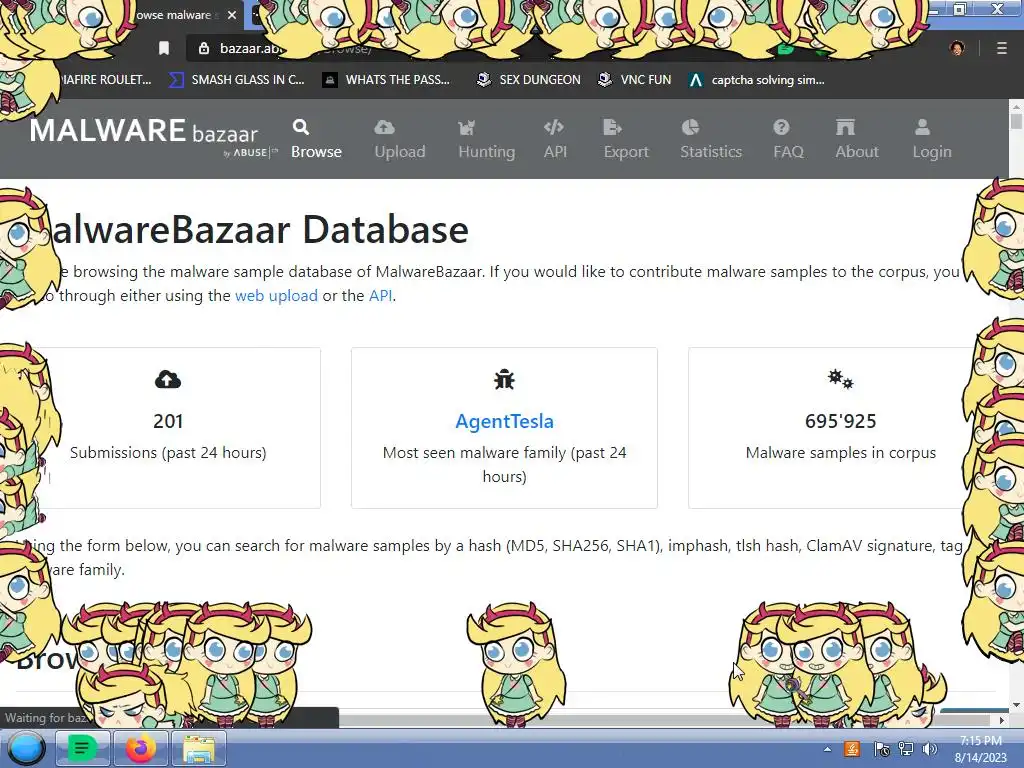This screenshot has height=768, width=1024.
Task: Click the Login nav item
Action: tap(932, 139)
